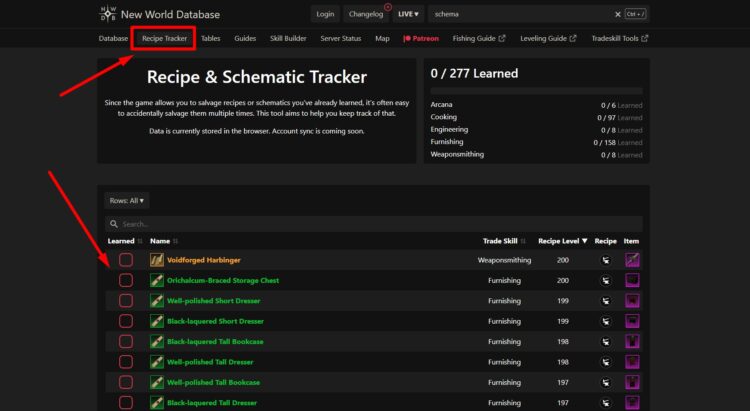Open the Well-polished Tall Bookcase schematic icon
The image size is (750, 411).
pos(156,382)
